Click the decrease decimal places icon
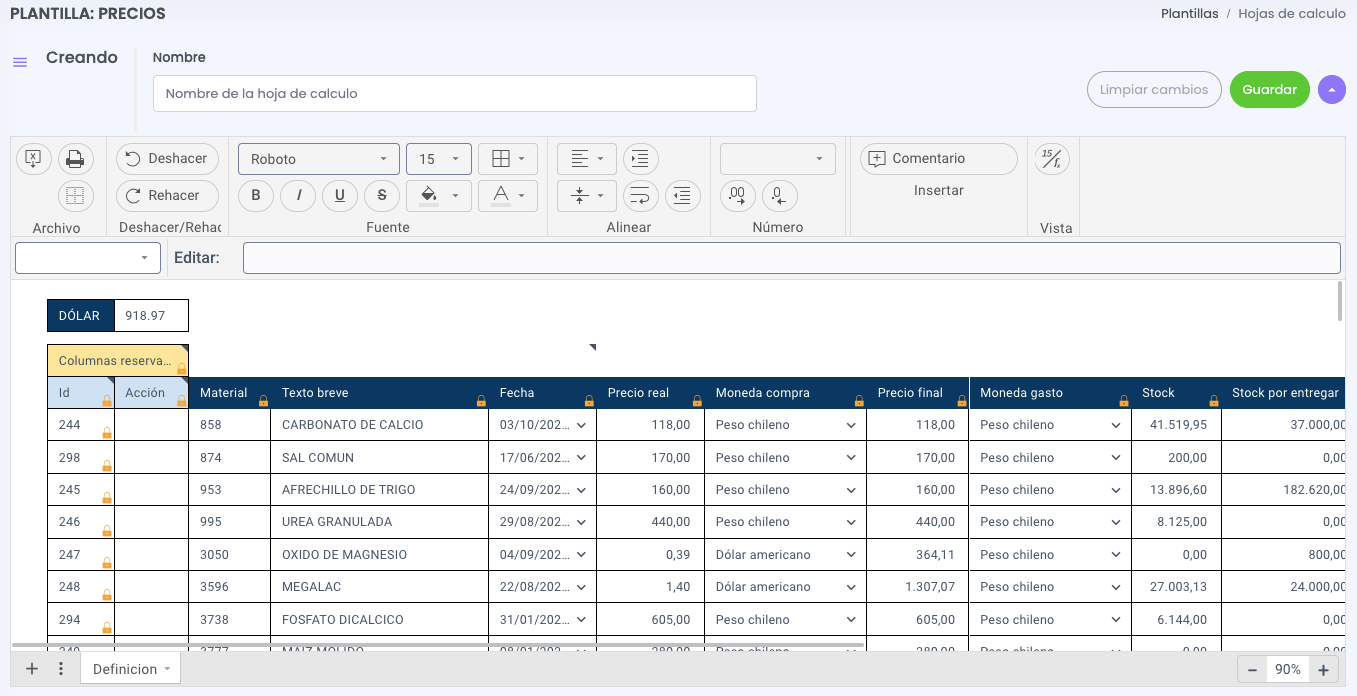The width and height of the screenshot is (1357, 696). (780, 196)
